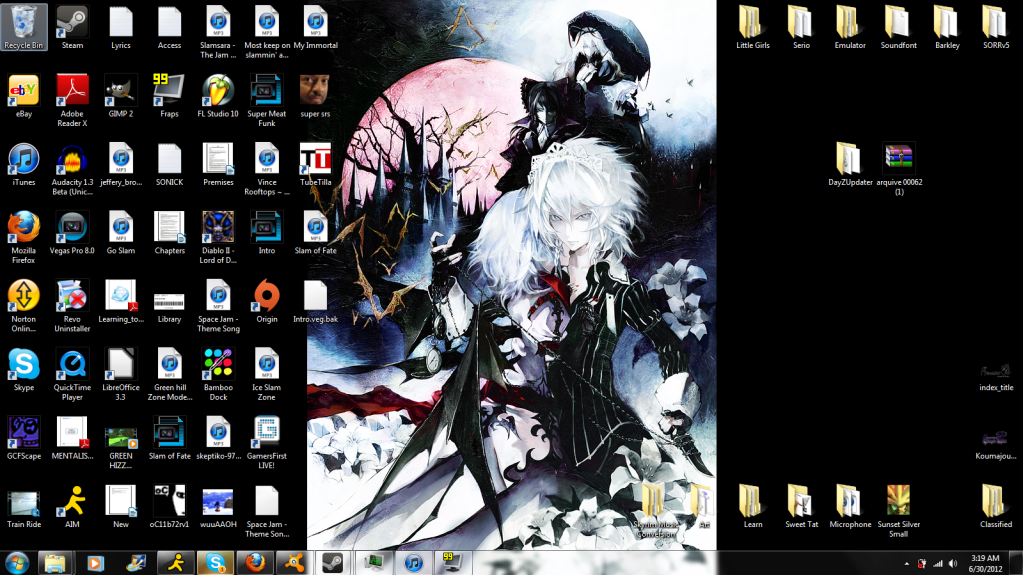
Task: Select the Super Meat Funk project icon
Action: 266,101
